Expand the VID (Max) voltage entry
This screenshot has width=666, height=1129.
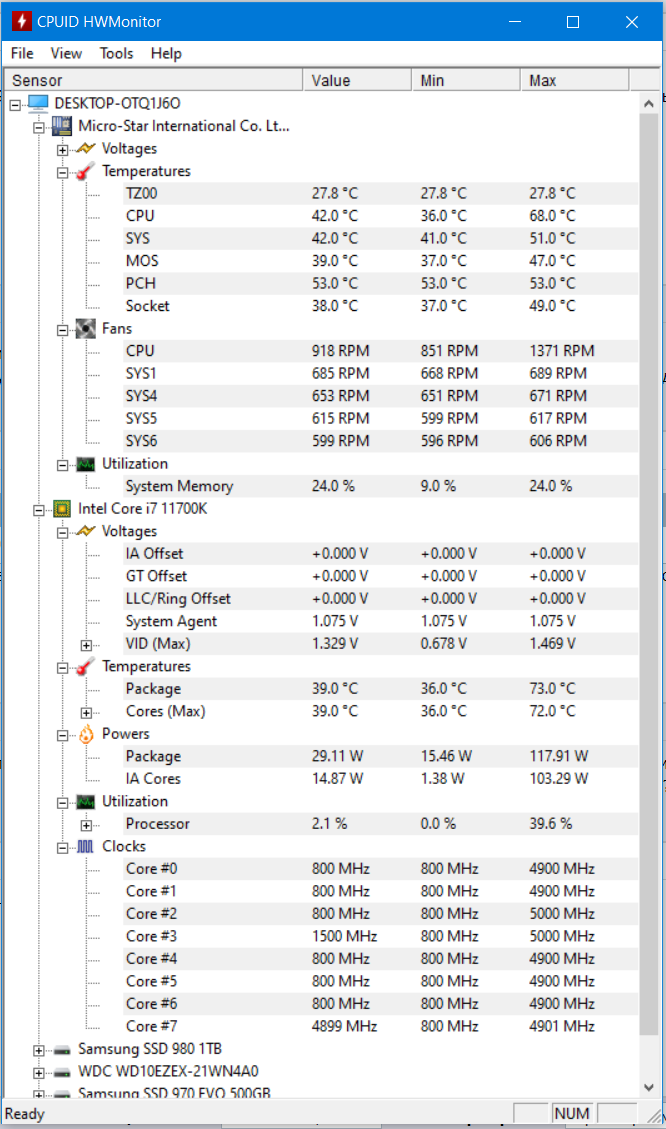[86, 644]
